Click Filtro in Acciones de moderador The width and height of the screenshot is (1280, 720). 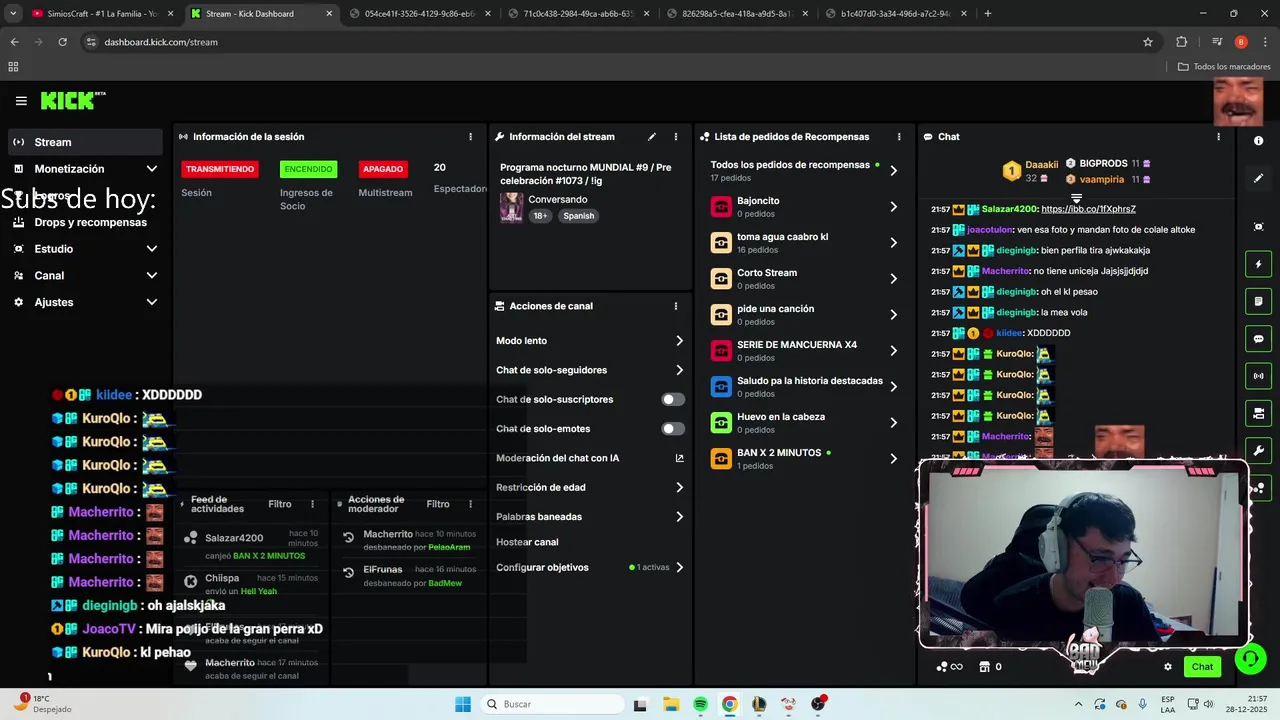pyautogui.click(x=438, y=504)
